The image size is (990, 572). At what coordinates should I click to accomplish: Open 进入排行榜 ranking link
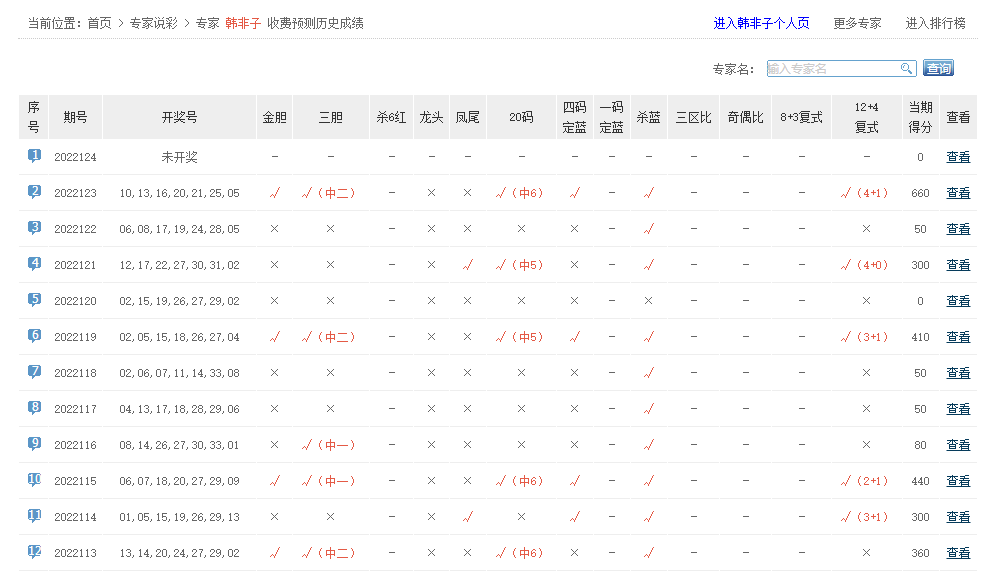pyautogui.click(x=935, y=23)
